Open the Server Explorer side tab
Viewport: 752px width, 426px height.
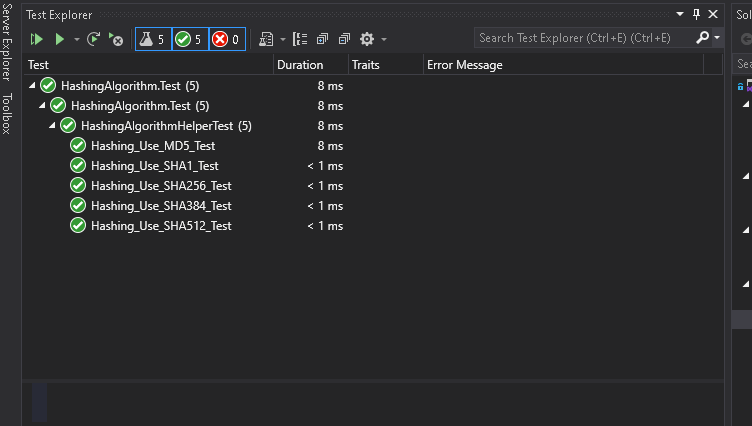(7, 46)
